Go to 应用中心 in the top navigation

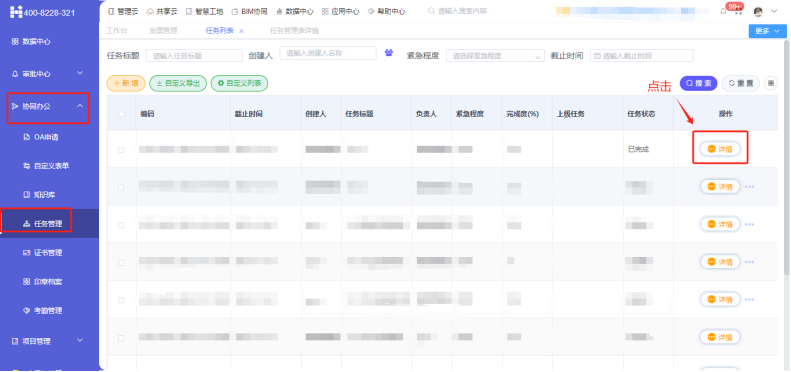(341, 11)
